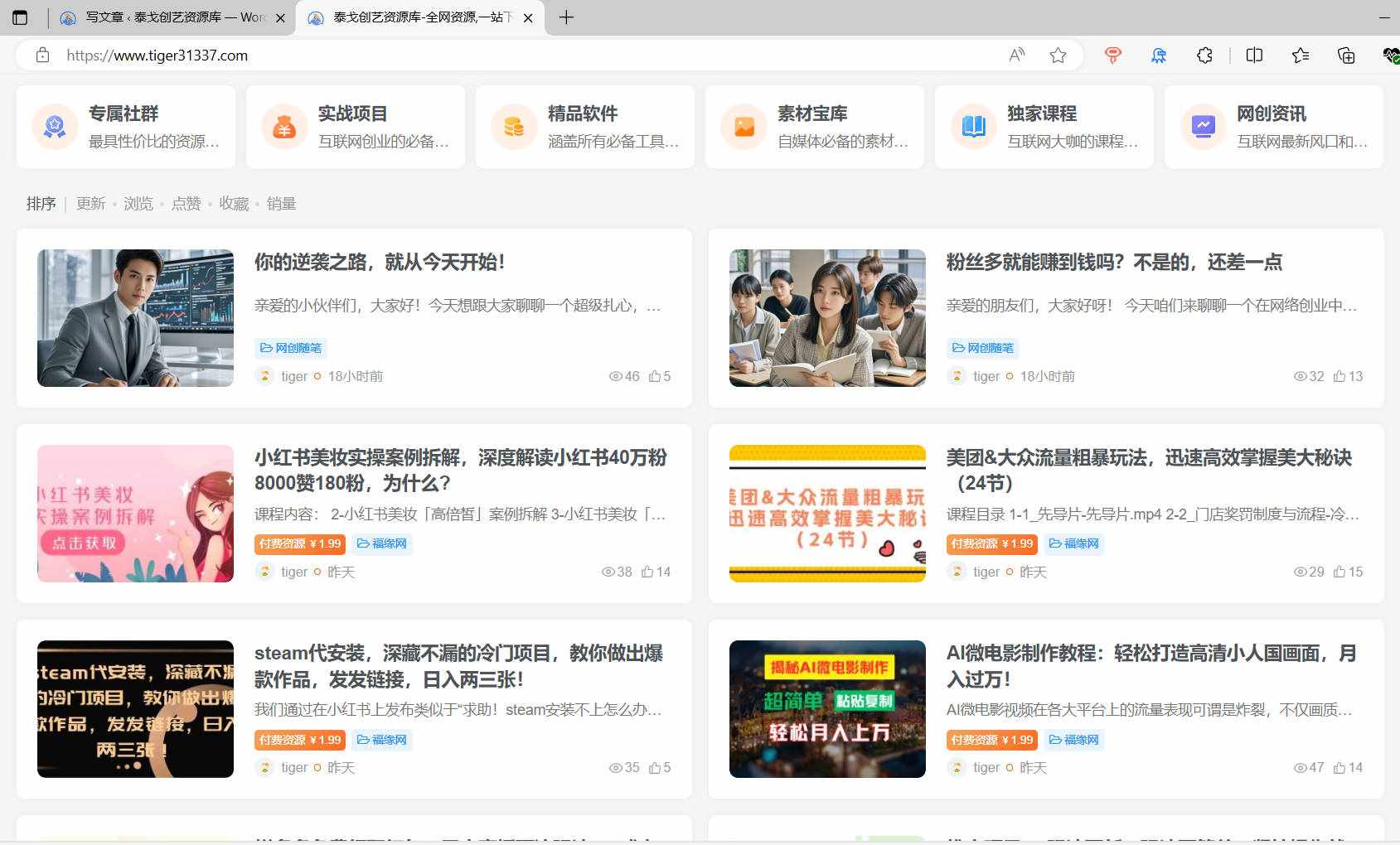Viewport: 1400px width, 845px height.
Task: Click the pink 小红书美妆 thumbnail
Action: click(x=135, y=514)
